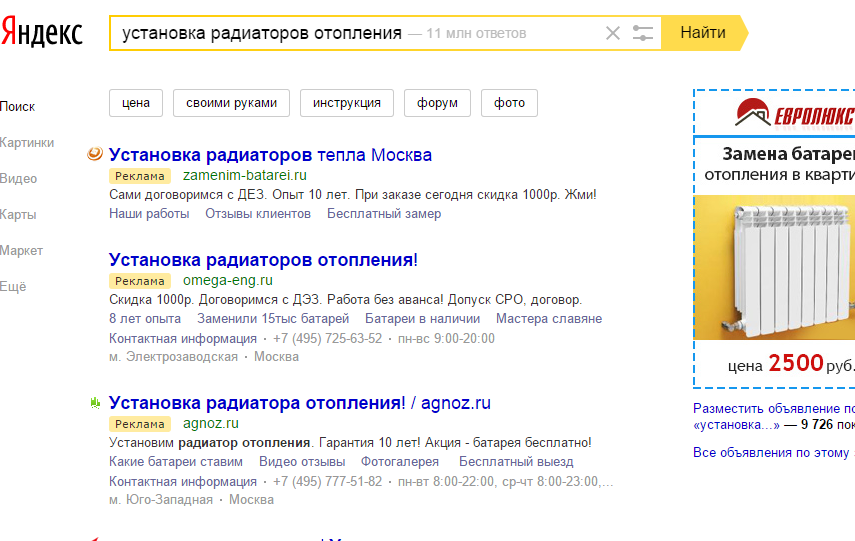Image resolution: width=855 pixels, height=541 pixels.
Task: Open Бесплатный выезд sitelink
Action: pyautogui.click(x=516, y=461)
